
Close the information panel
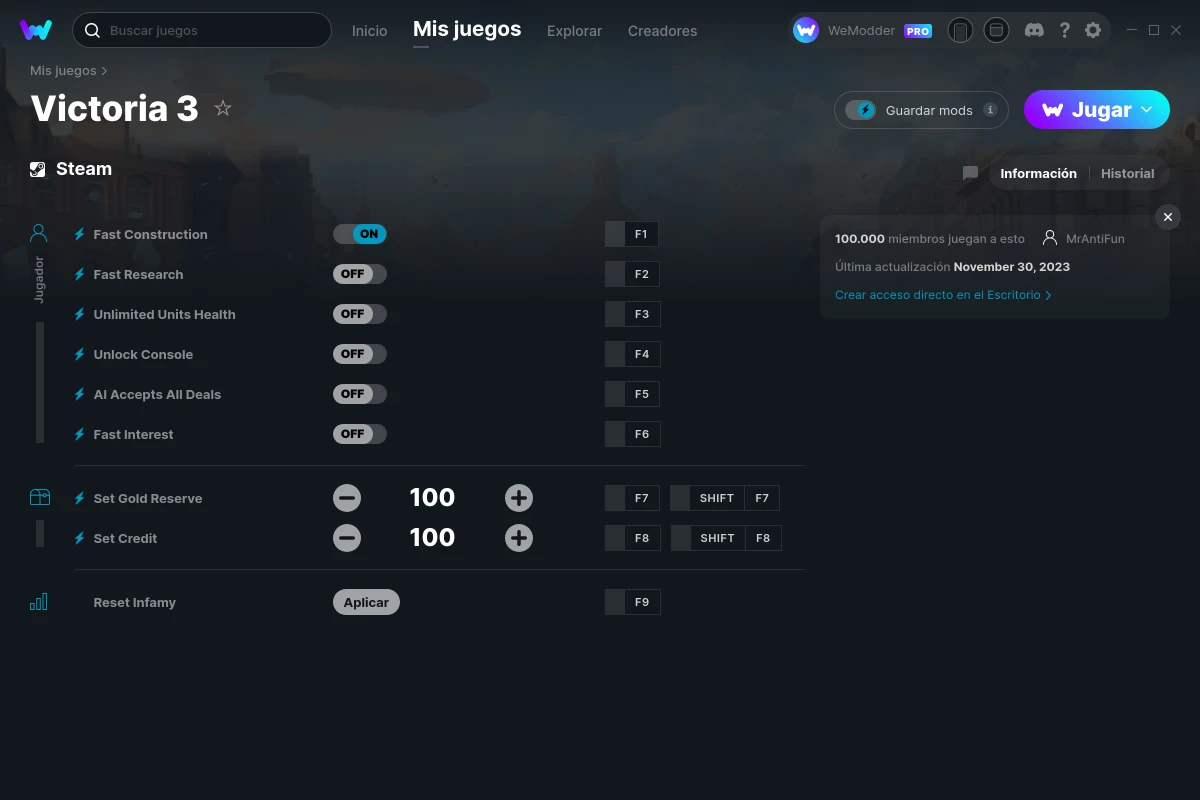click(x=1168, y=217)
